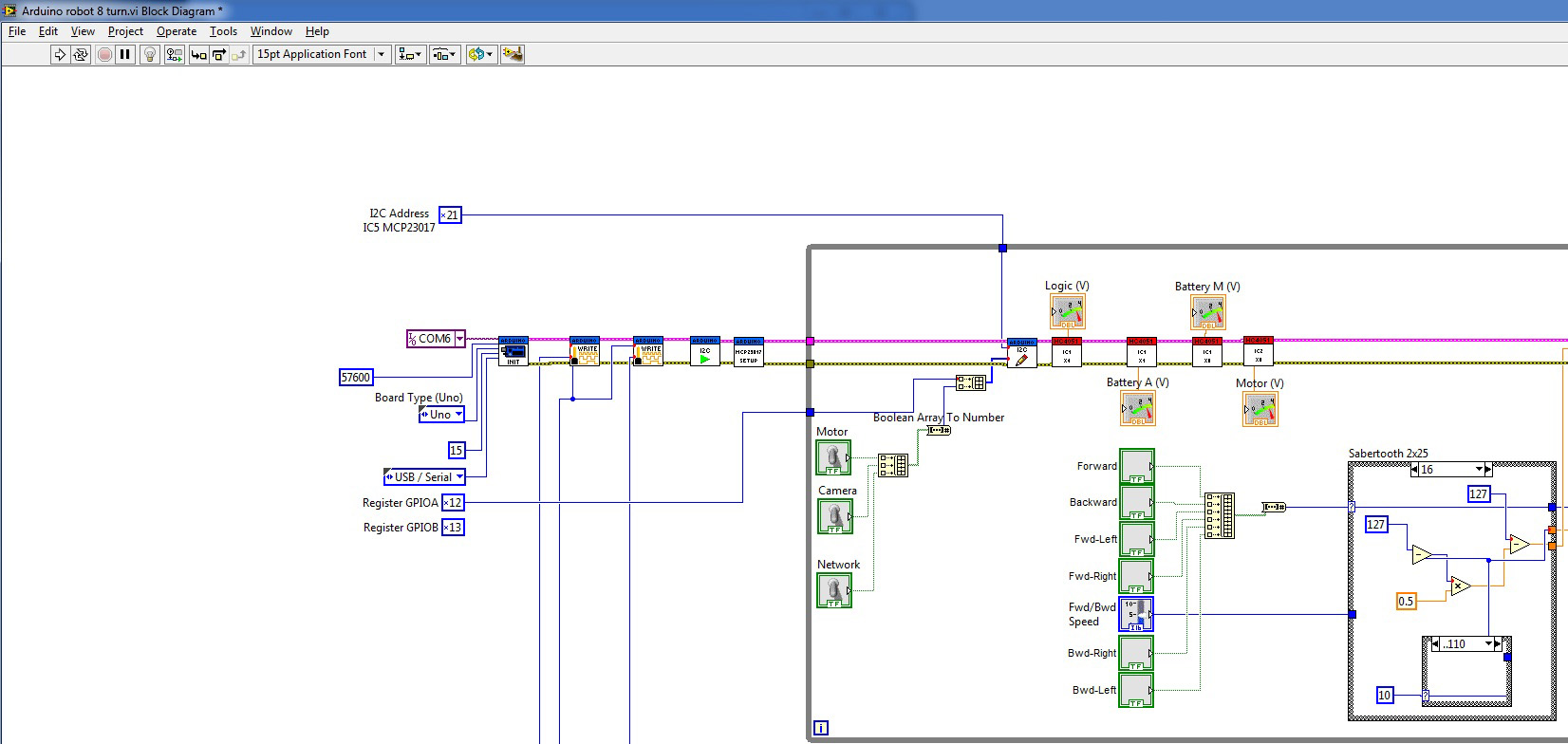The image size is (1568, 744).
Task: Click the Abort Execution stop button
Action: tap(104, 54)
